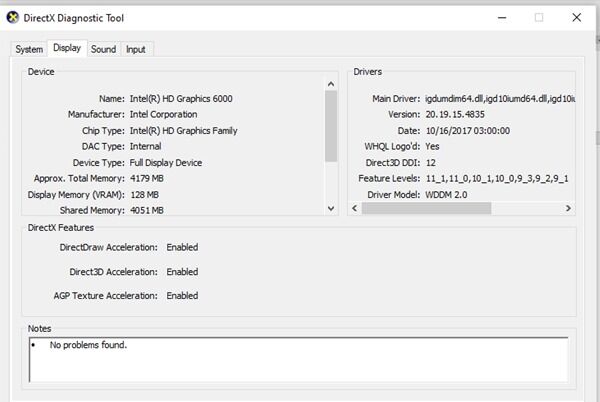Click the driver model value 'WDDM 2.0'
The image size is (600, 402).
pyautogui.click(x=446, y=195)
